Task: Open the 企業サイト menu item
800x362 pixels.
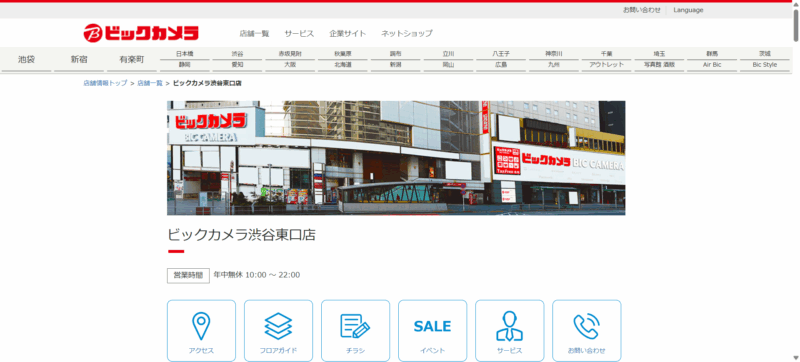Action: click(x=347, y=34)
